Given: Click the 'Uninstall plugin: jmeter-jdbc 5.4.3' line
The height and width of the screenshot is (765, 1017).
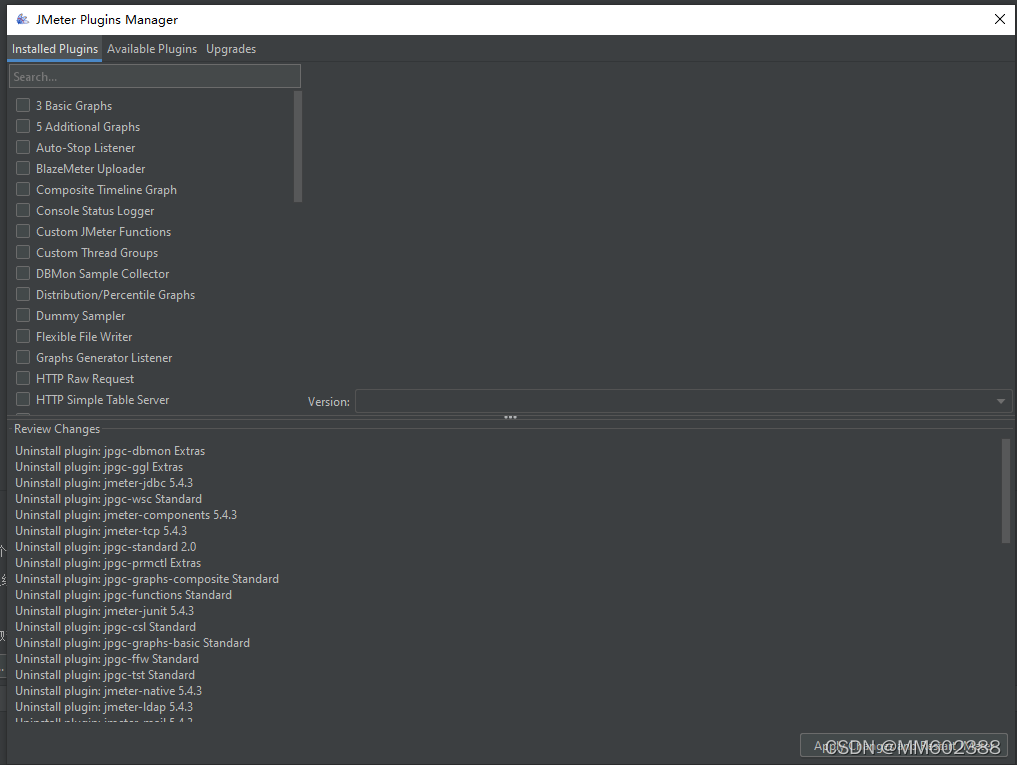Looking at the screenshot, I should (x=104, y=483).
